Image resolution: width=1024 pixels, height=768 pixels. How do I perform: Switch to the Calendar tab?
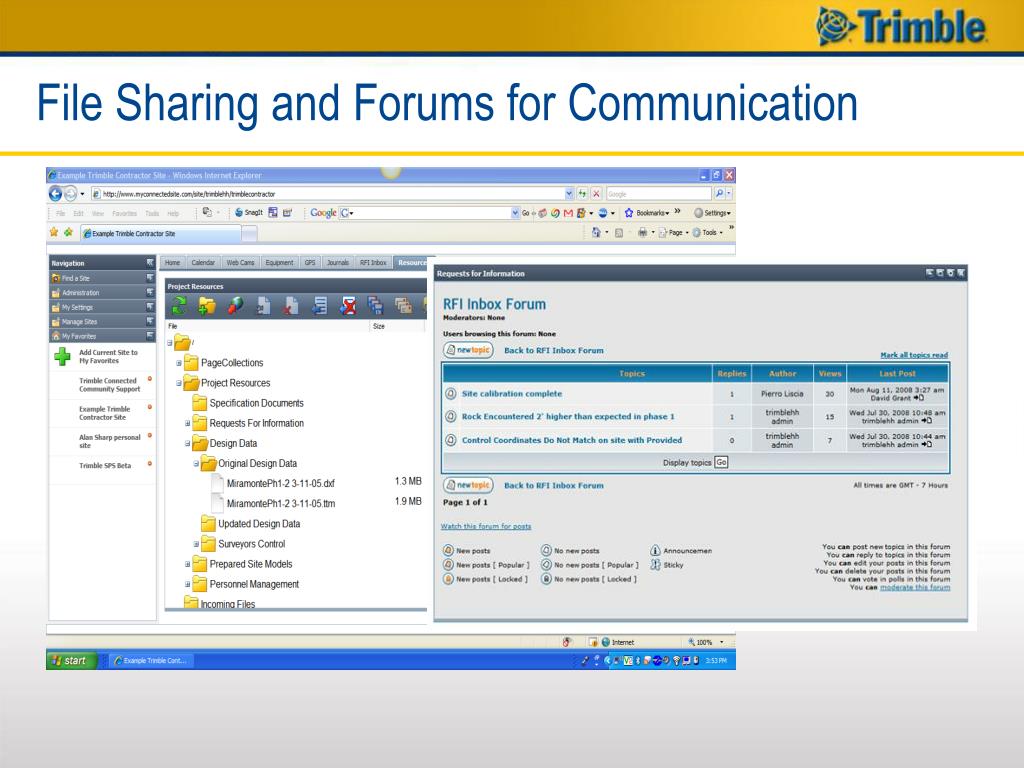tap(203, 263)
